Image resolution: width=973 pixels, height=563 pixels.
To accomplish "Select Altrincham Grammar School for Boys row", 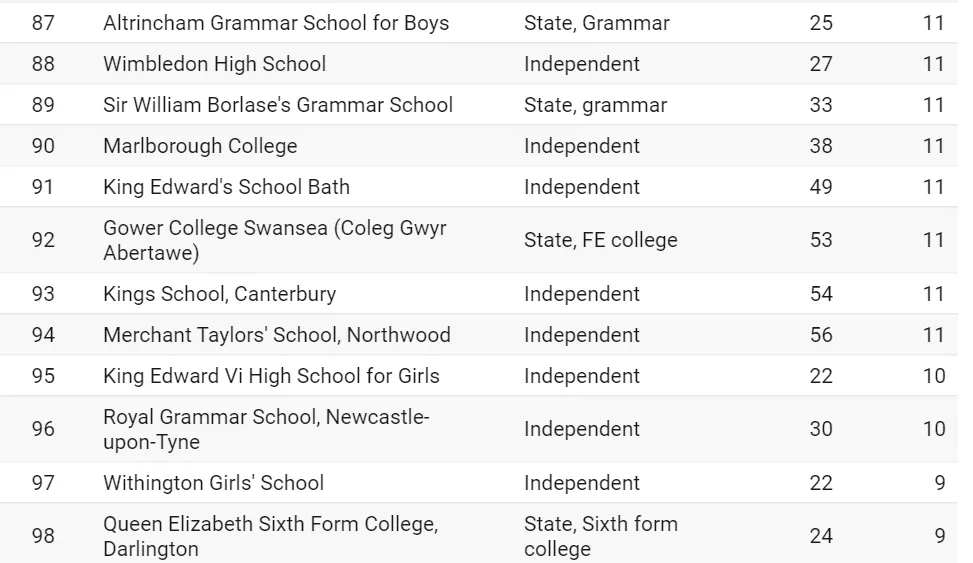I will tap(478, 23).
